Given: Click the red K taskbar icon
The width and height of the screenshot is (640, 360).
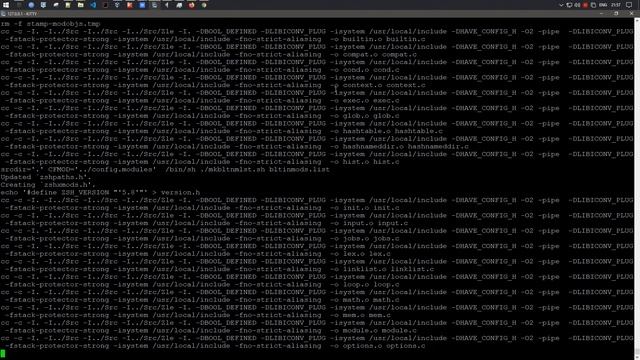Looking at the screenshot, I should tap(129, 5).
